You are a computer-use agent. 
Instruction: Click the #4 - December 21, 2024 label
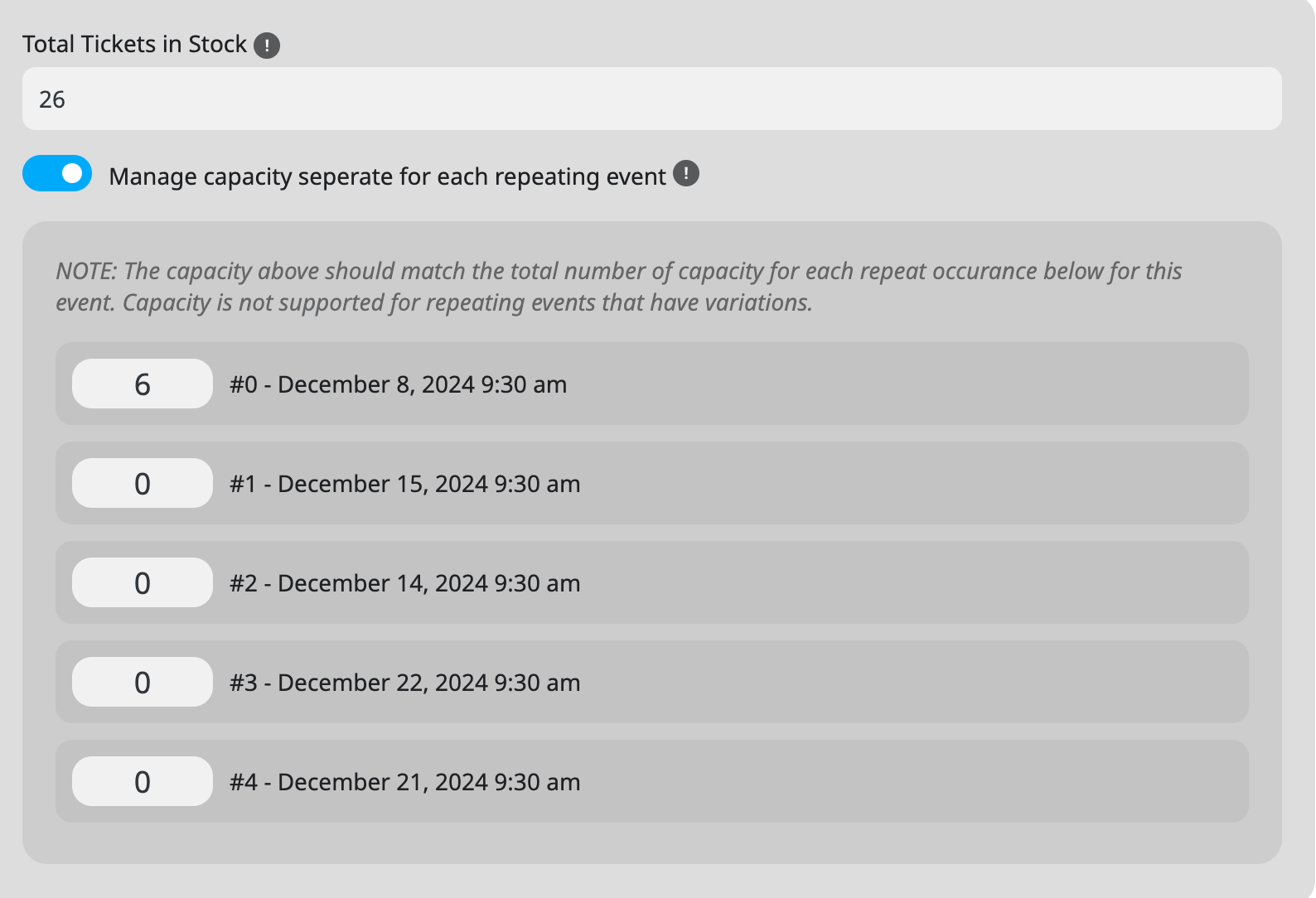pos(405,782)
